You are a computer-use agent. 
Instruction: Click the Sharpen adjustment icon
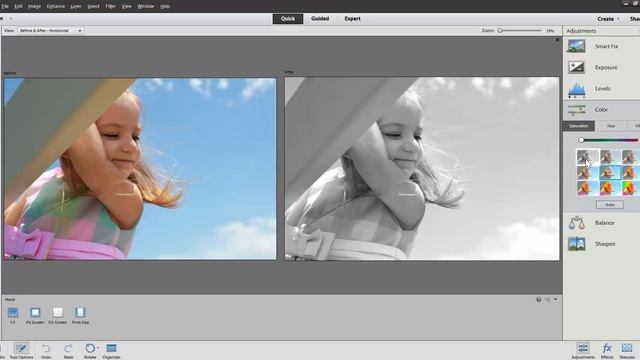576,244
